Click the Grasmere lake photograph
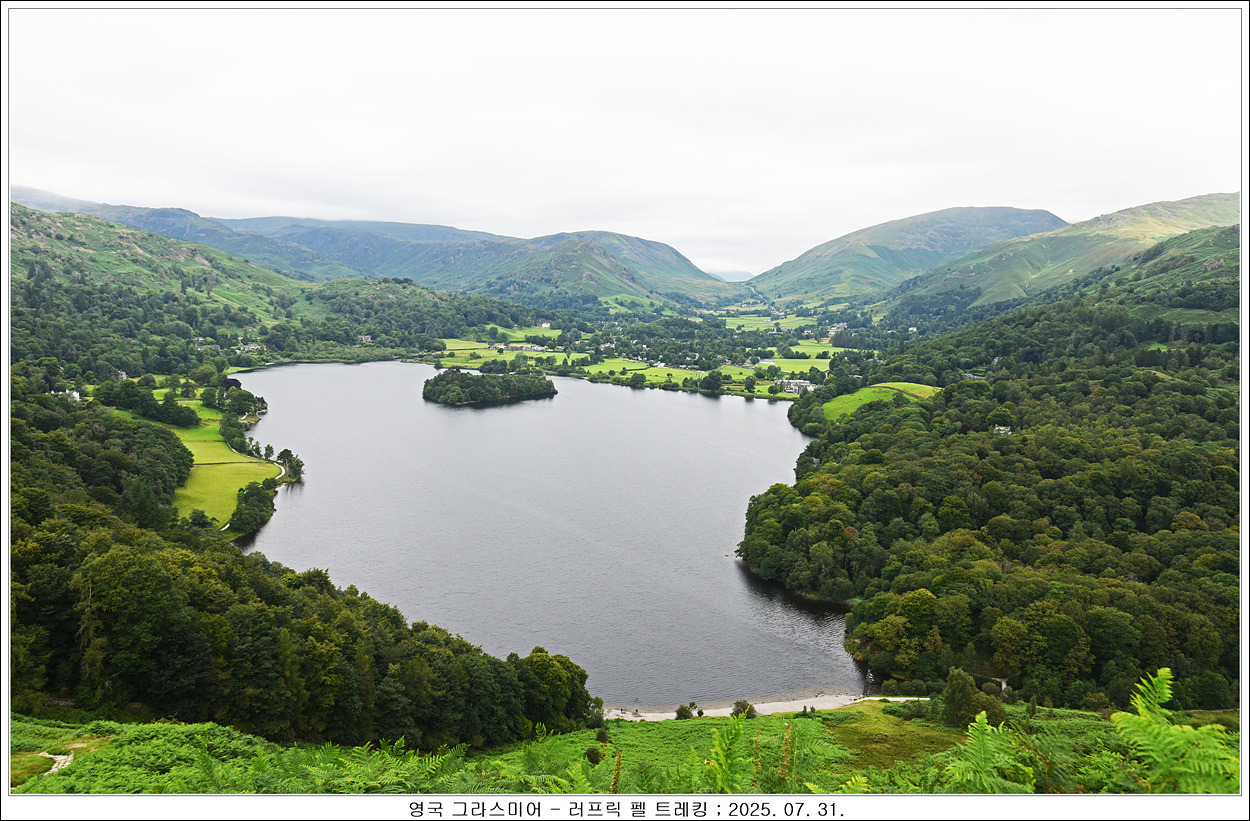This screenshot has height=821, width=1250. pos(625,402)
